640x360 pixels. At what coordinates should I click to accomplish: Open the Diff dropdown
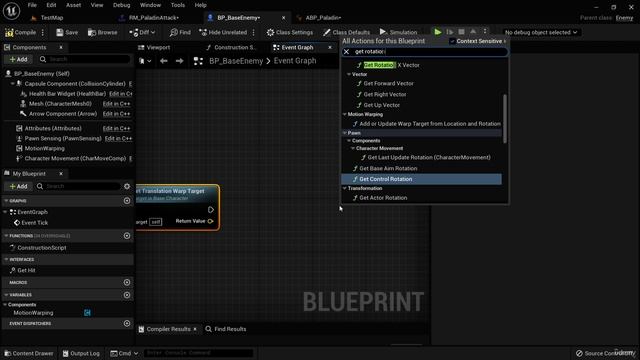[142, 32]
